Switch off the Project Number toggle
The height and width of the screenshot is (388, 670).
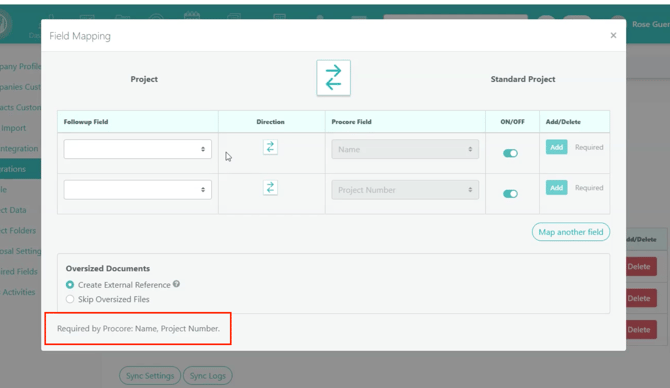pos(510,194)
